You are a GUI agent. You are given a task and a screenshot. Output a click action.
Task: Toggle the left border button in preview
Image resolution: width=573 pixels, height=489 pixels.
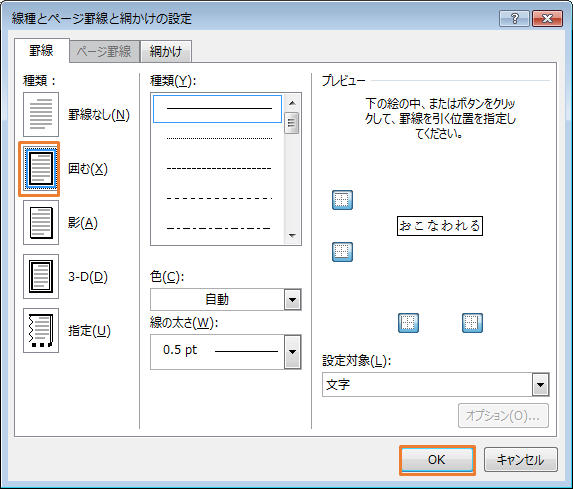click(408, 323)
